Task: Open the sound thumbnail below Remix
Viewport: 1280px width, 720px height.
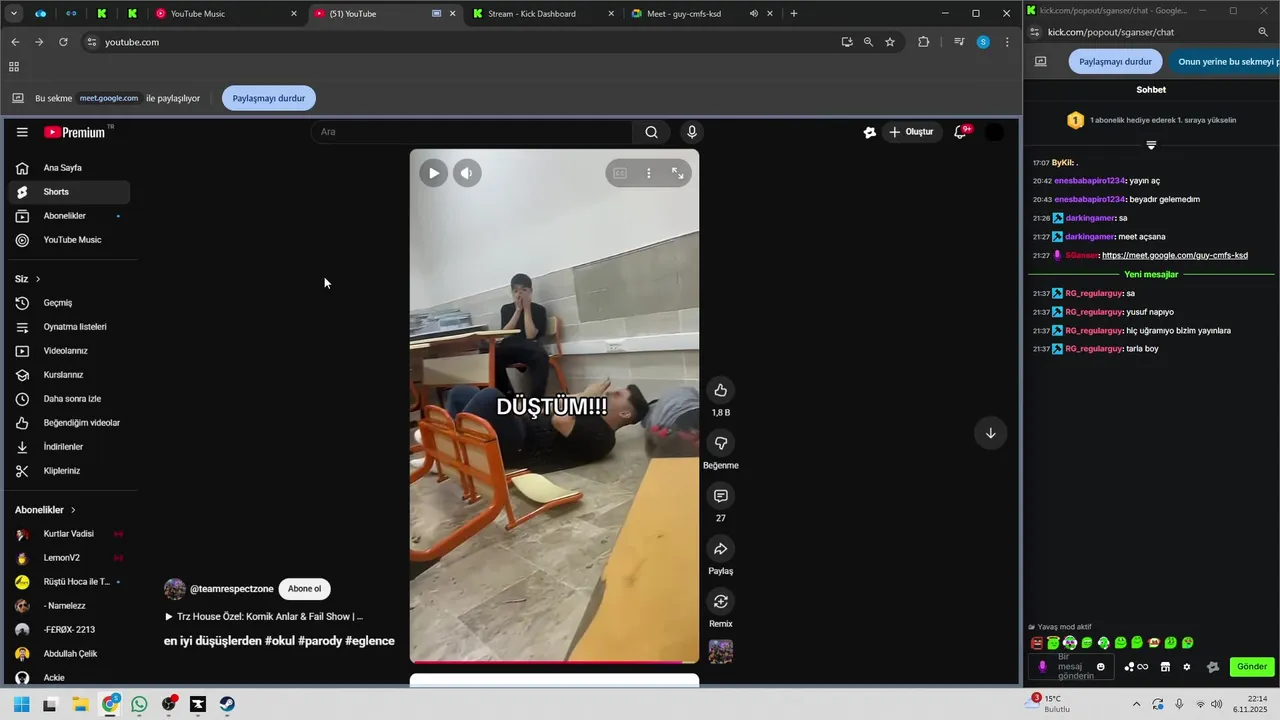Action: pyautogui.click(x=721, y=652)
